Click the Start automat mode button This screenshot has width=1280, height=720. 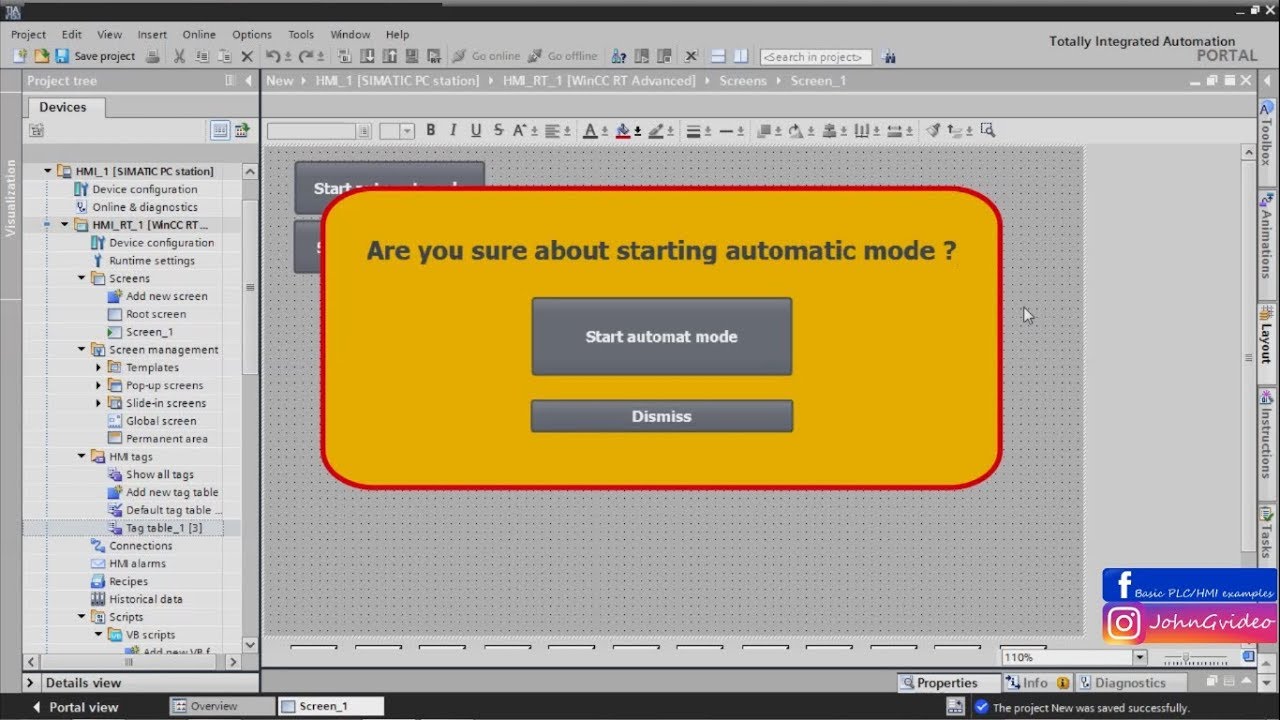[x=662, y=337]
